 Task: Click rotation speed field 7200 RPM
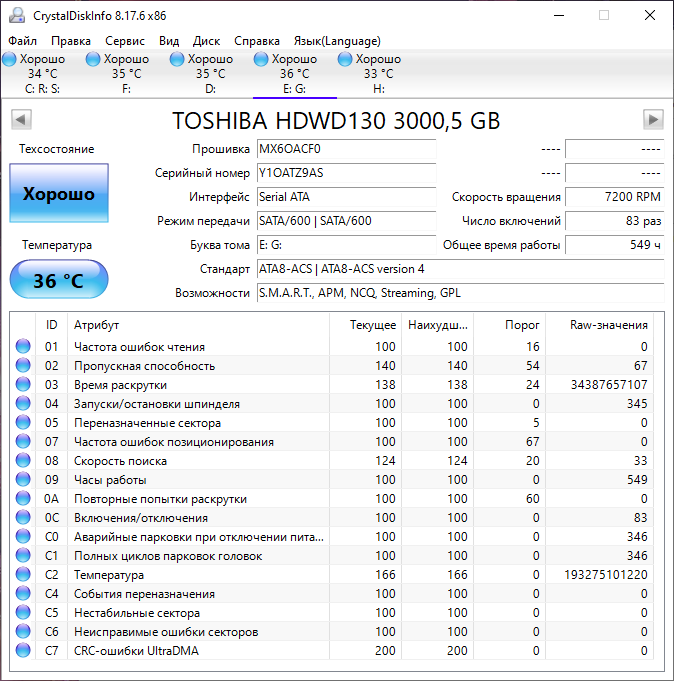(x=615, y=197)
